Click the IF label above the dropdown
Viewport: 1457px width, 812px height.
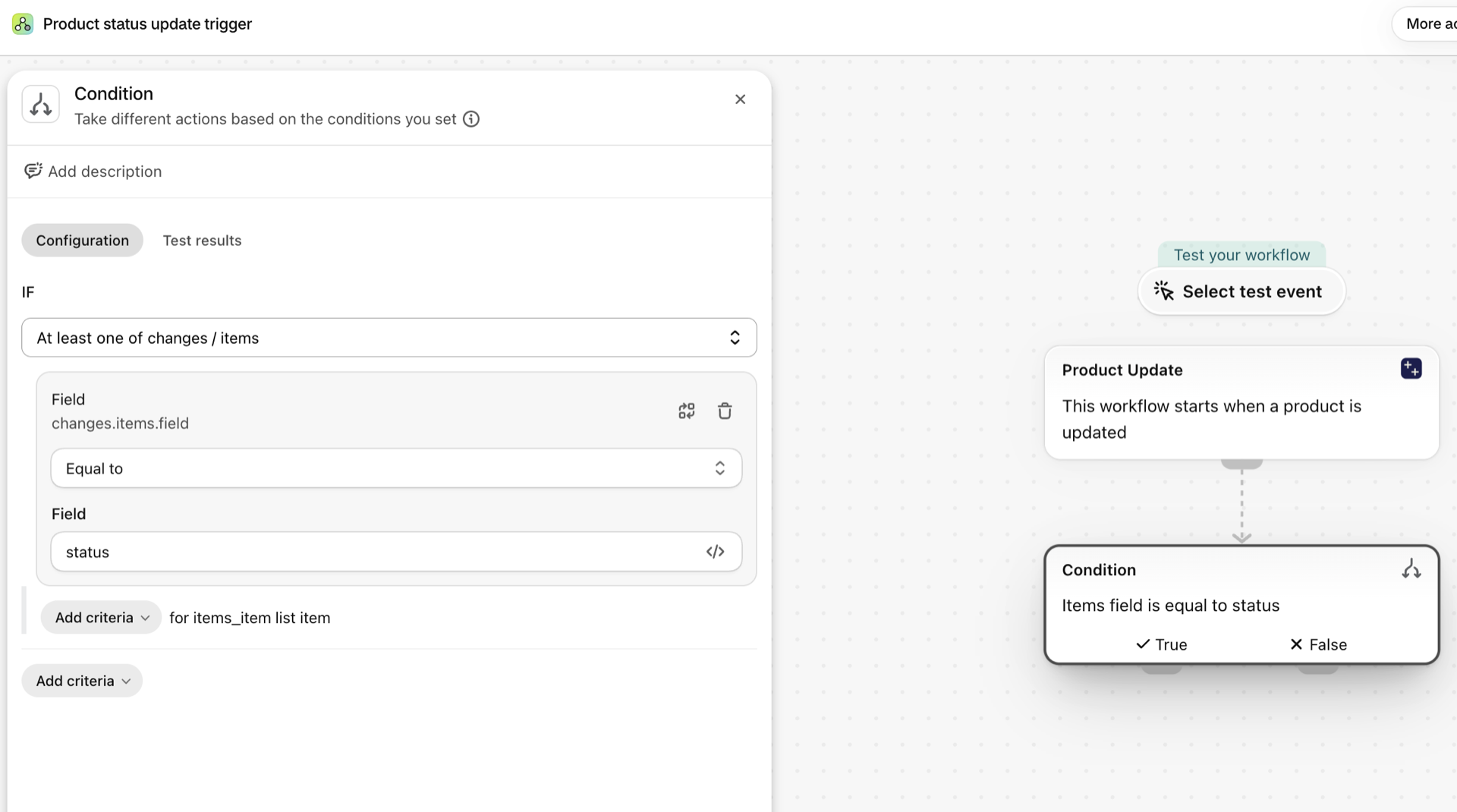28,292
